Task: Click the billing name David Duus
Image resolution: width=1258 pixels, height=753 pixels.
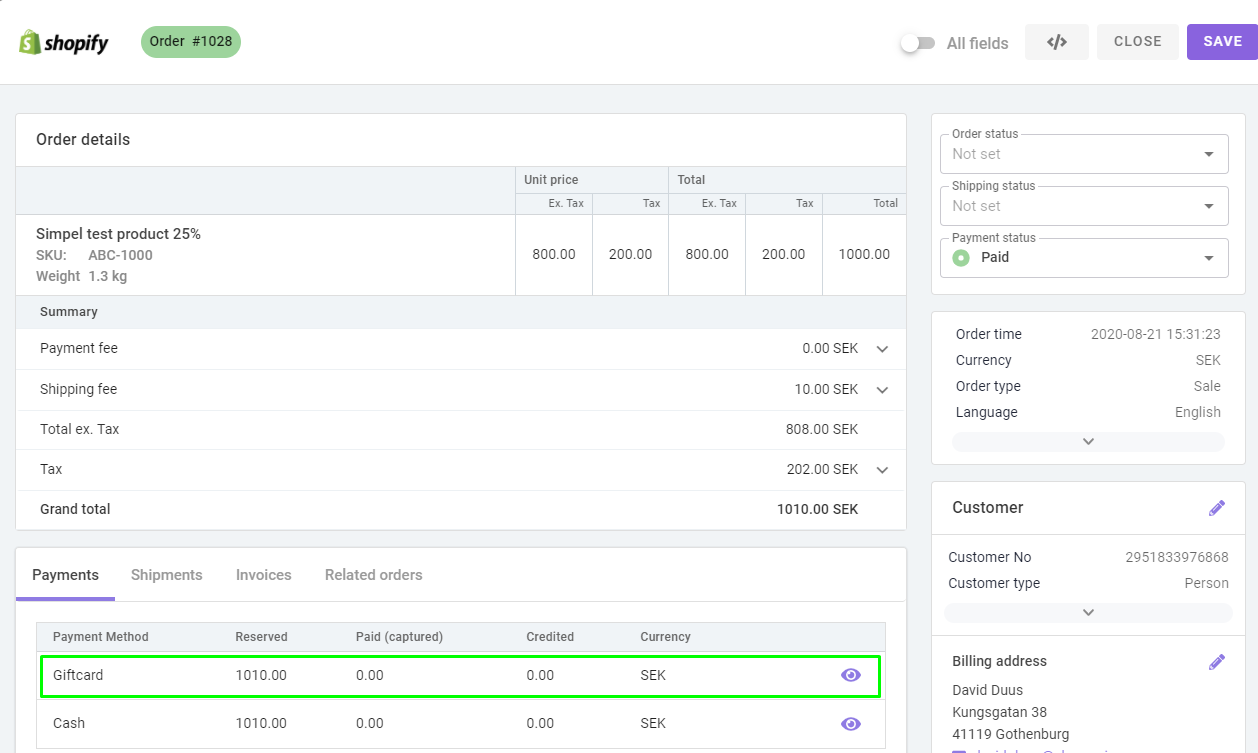Action: (x=987, y=691)
